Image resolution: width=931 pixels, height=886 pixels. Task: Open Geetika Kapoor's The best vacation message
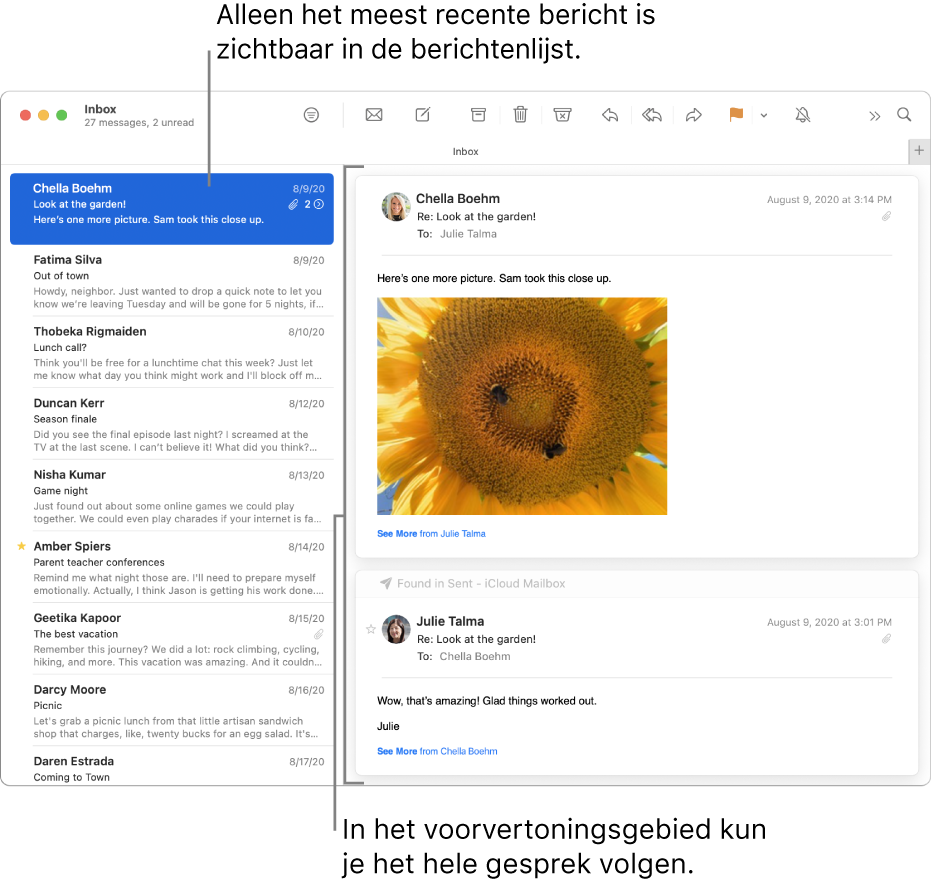click(178, 640)
